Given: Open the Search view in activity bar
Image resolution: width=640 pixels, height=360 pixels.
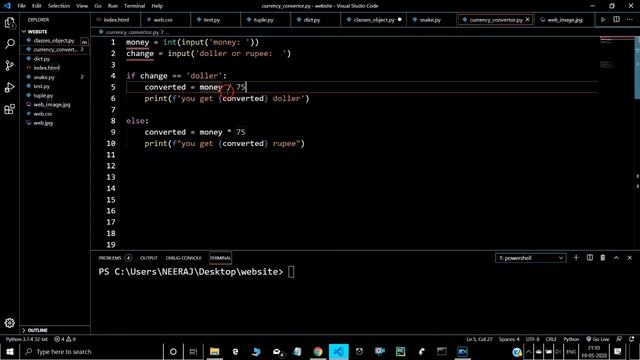Looking at the screenshot, I should click(10, 44).
